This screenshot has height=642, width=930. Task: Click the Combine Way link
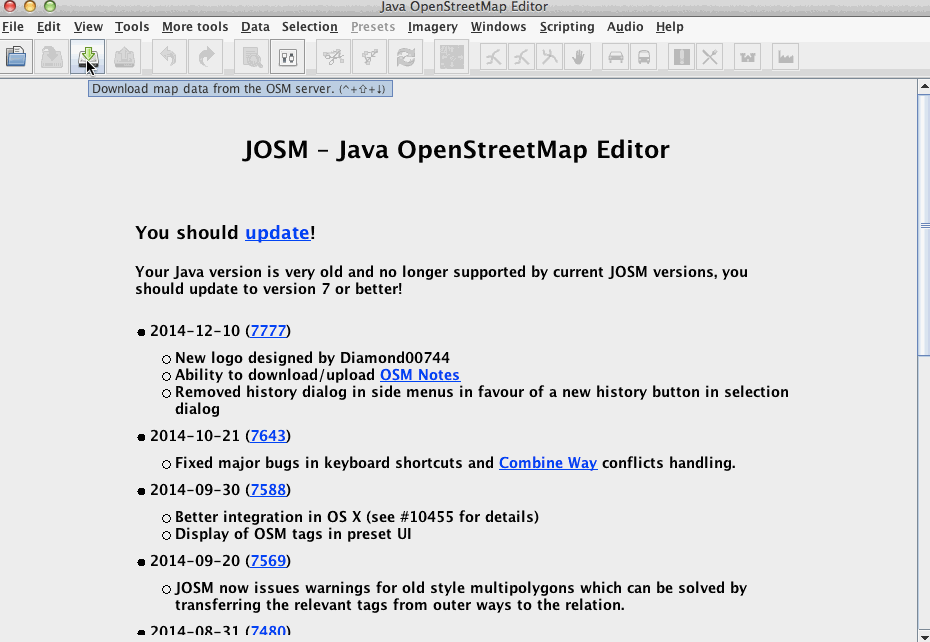[547, 463]
